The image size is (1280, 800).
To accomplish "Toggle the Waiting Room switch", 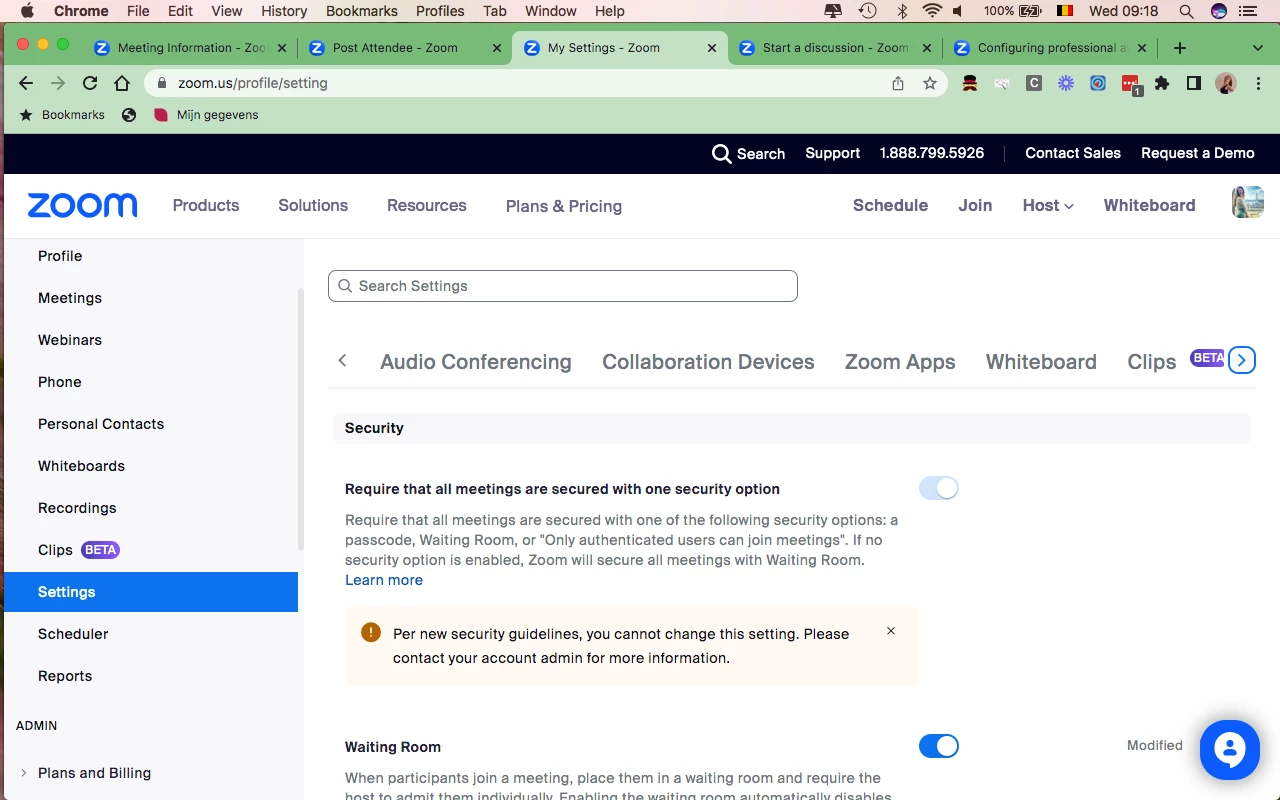I will (x=939, y=746).
